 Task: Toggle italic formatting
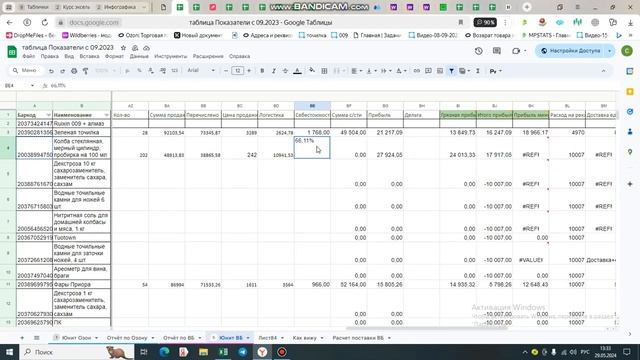click(x=273, y=71)
